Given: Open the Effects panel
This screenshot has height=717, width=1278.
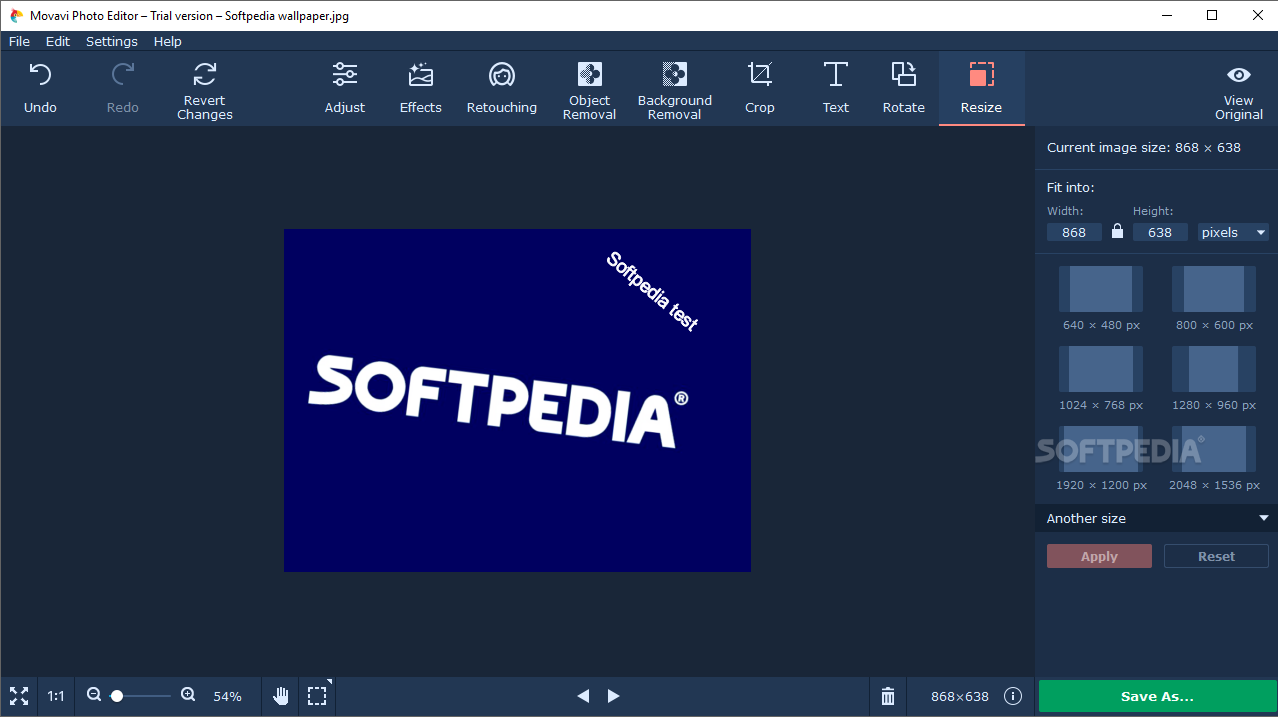Looking at the screenshot, I should (x=421, y=88).
